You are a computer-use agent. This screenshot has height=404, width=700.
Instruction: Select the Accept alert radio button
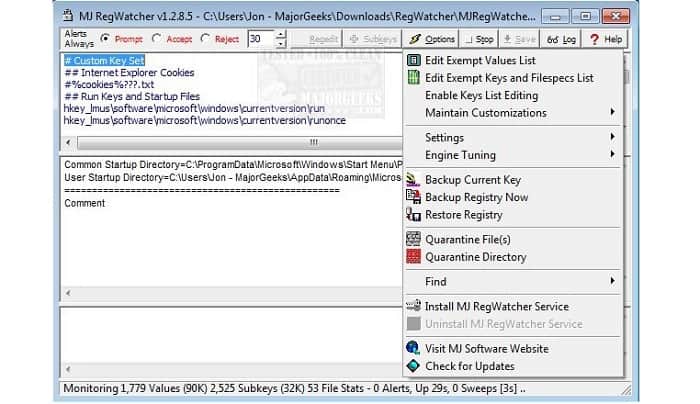[x=156, y=39]
